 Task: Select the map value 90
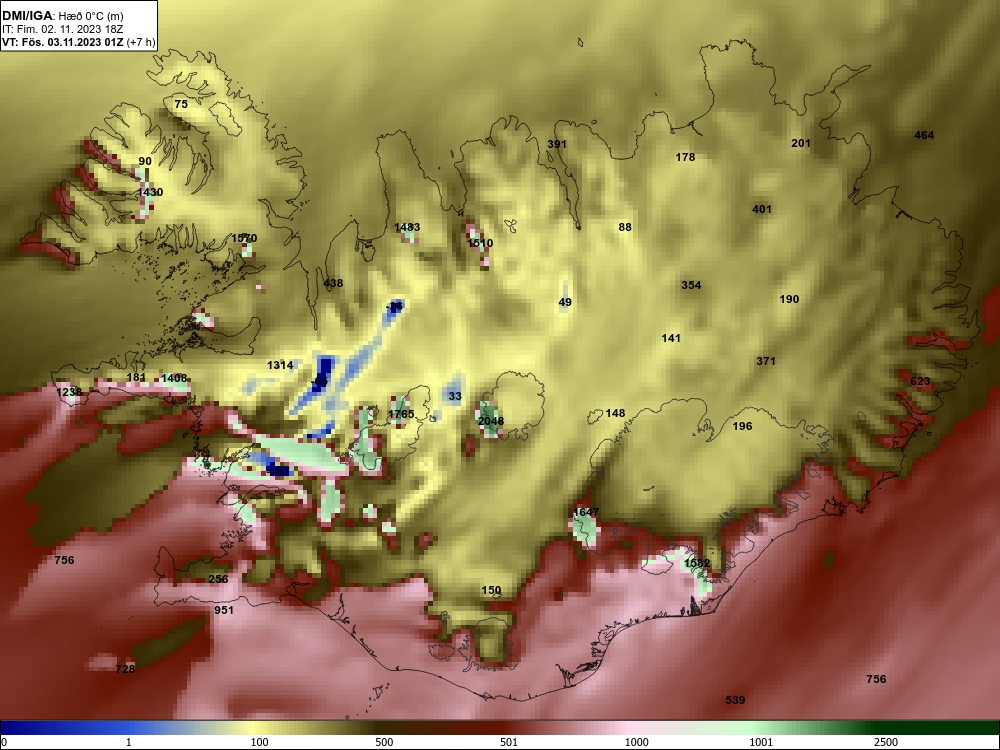click(x=145, y=161)
